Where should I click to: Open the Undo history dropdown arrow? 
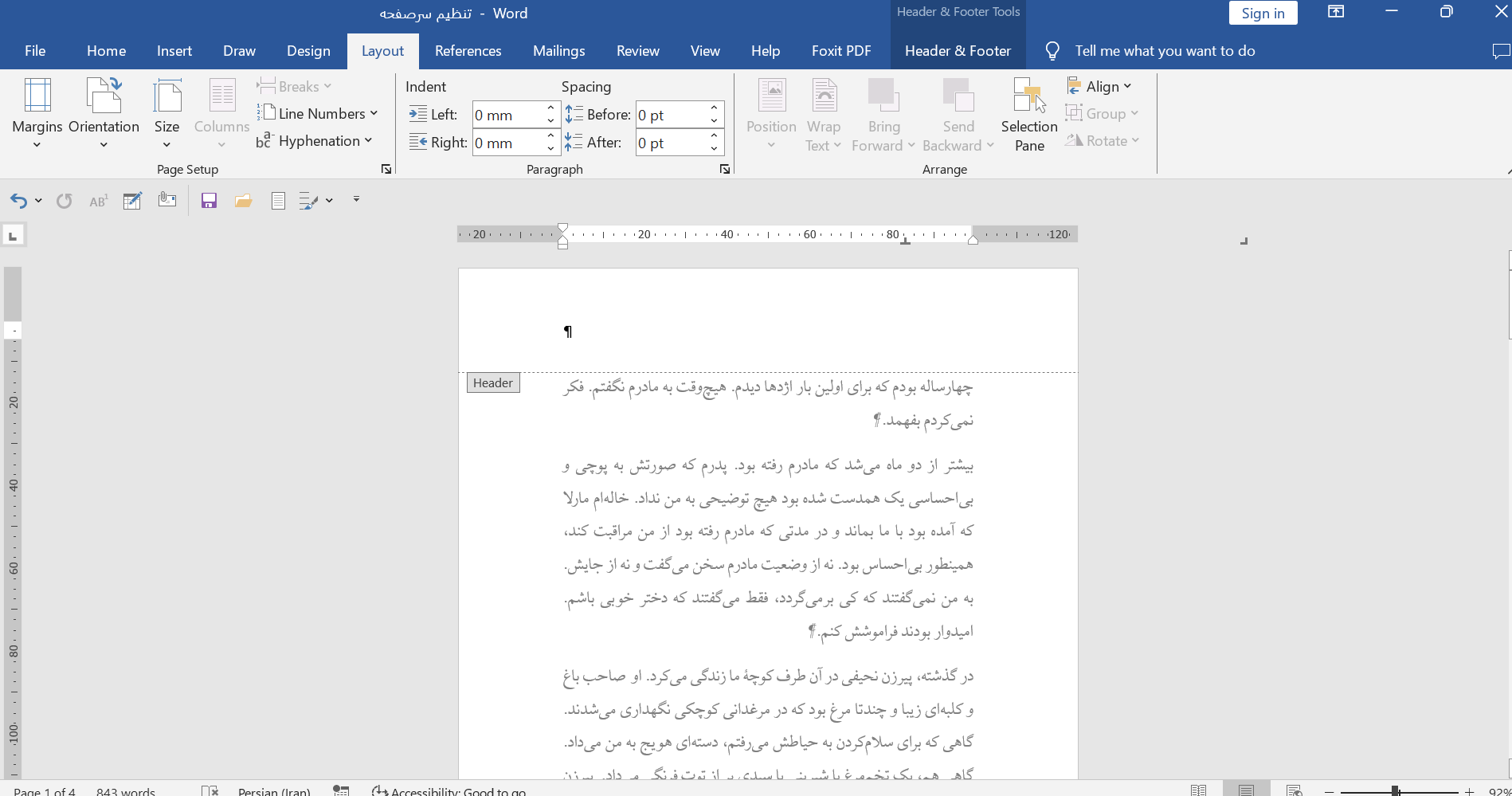tap(38, 201)
